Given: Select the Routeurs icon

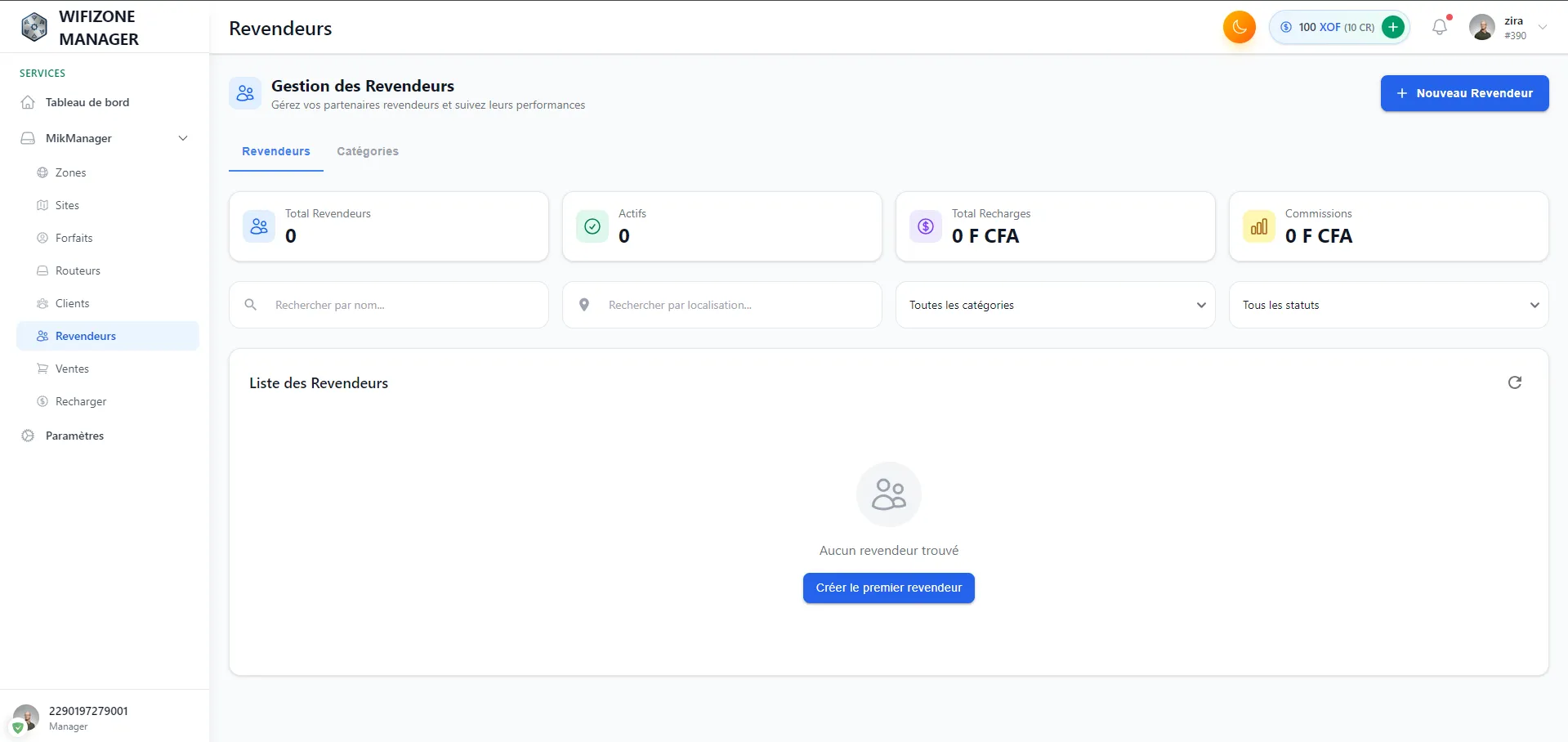Looking at the screenshot, I should (42, 270).
